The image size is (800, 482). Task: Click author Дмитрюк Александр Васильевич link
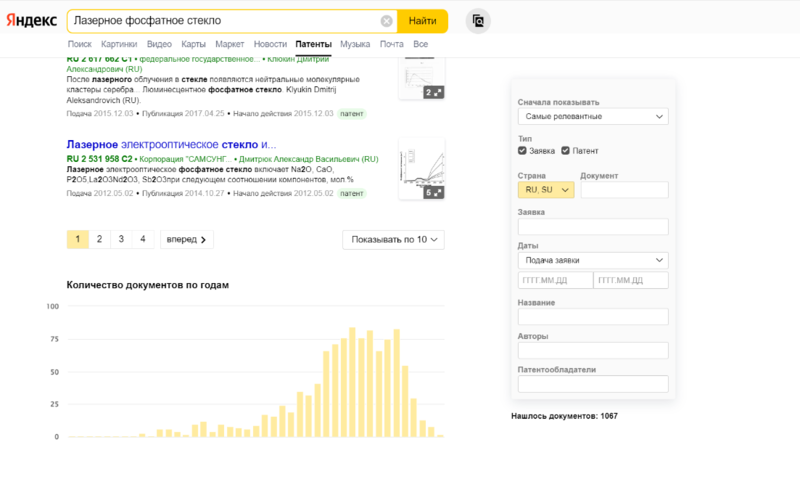pos(309,159)
